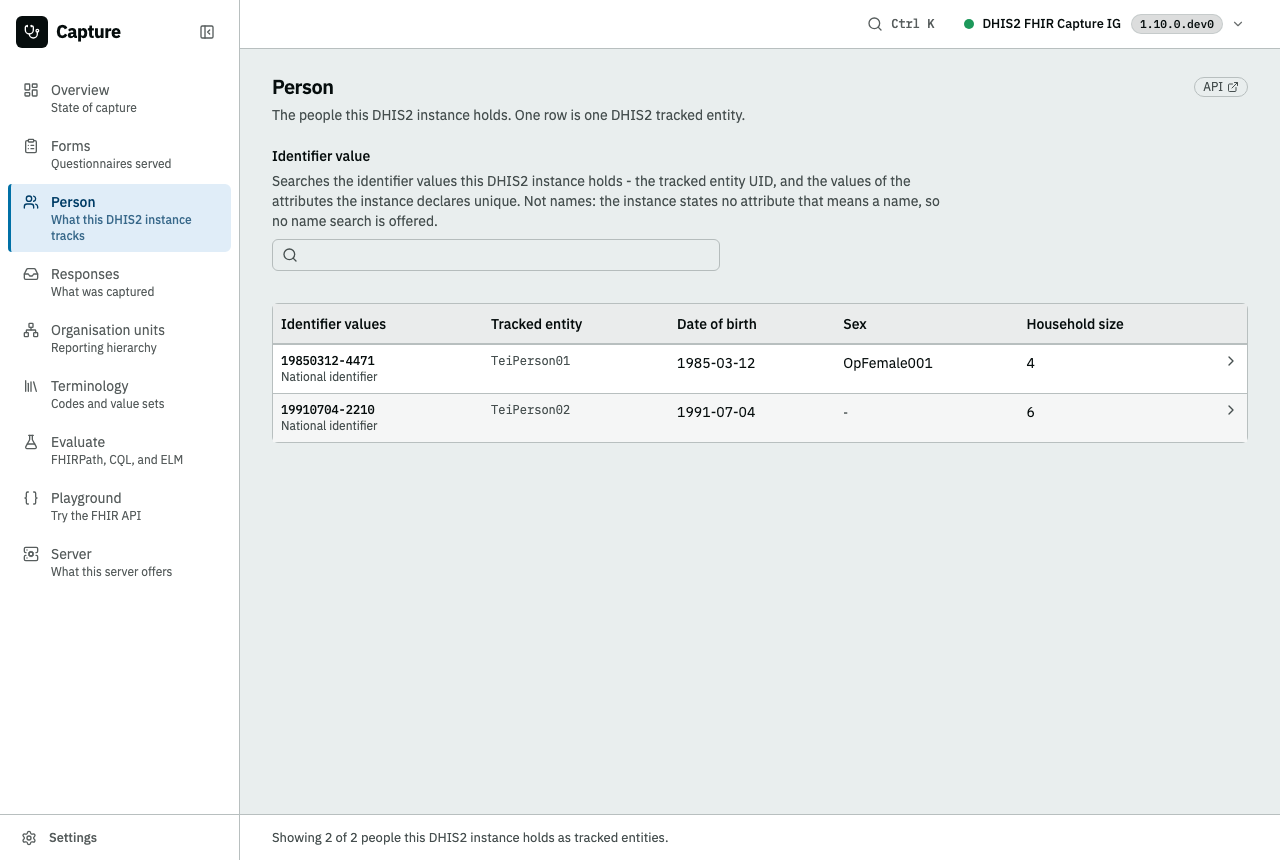The height and width of the screenshot is (860, 1280).
Task: Click the Server icon in sidebar
Action: click(31, 554)
